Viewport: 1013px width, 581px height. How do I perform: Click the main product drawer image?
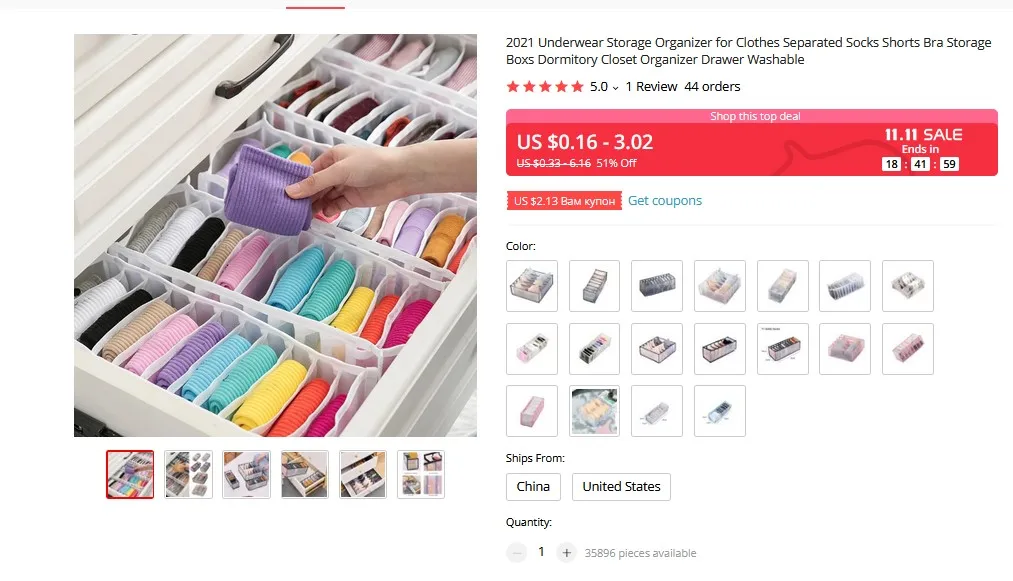click(275, 235)
